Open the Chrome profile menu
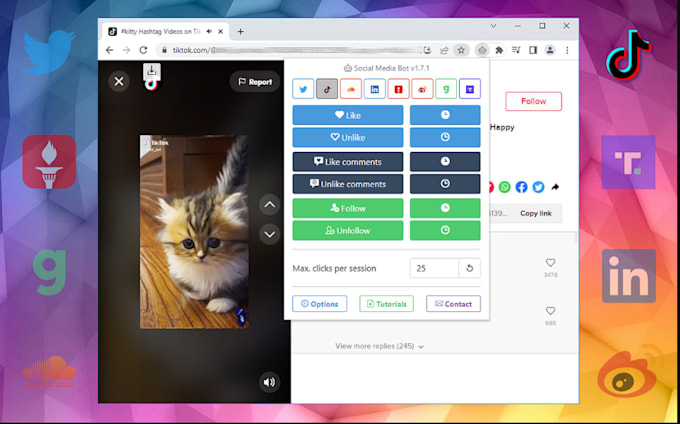Screen dimensions: 680x424 click(x=550, y=50)
